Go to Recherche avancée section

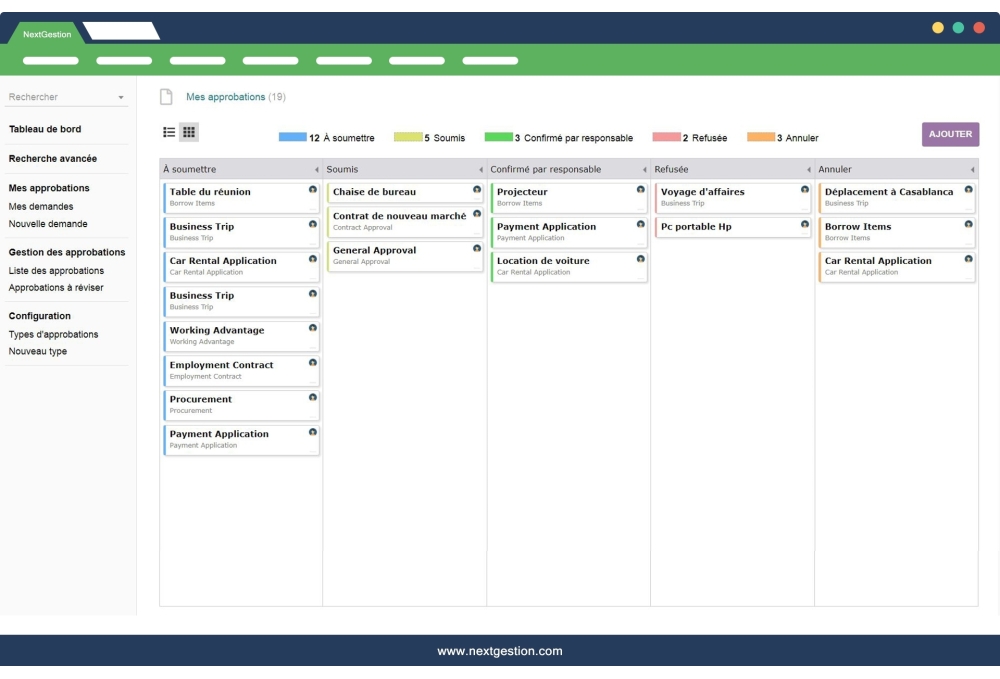(52, 160)
